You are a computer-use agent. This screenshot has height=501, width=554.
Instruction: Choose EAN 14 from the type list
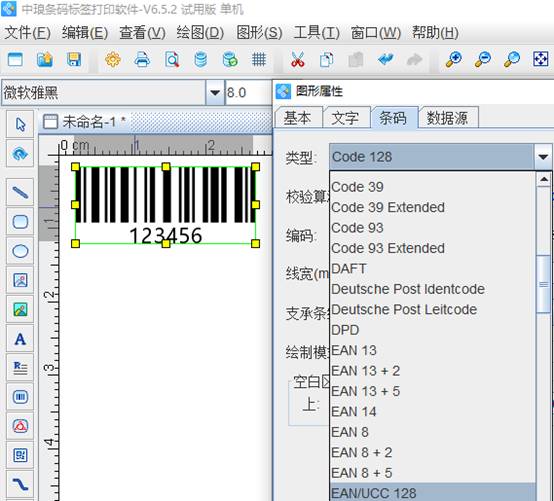(x=433, y=412)
